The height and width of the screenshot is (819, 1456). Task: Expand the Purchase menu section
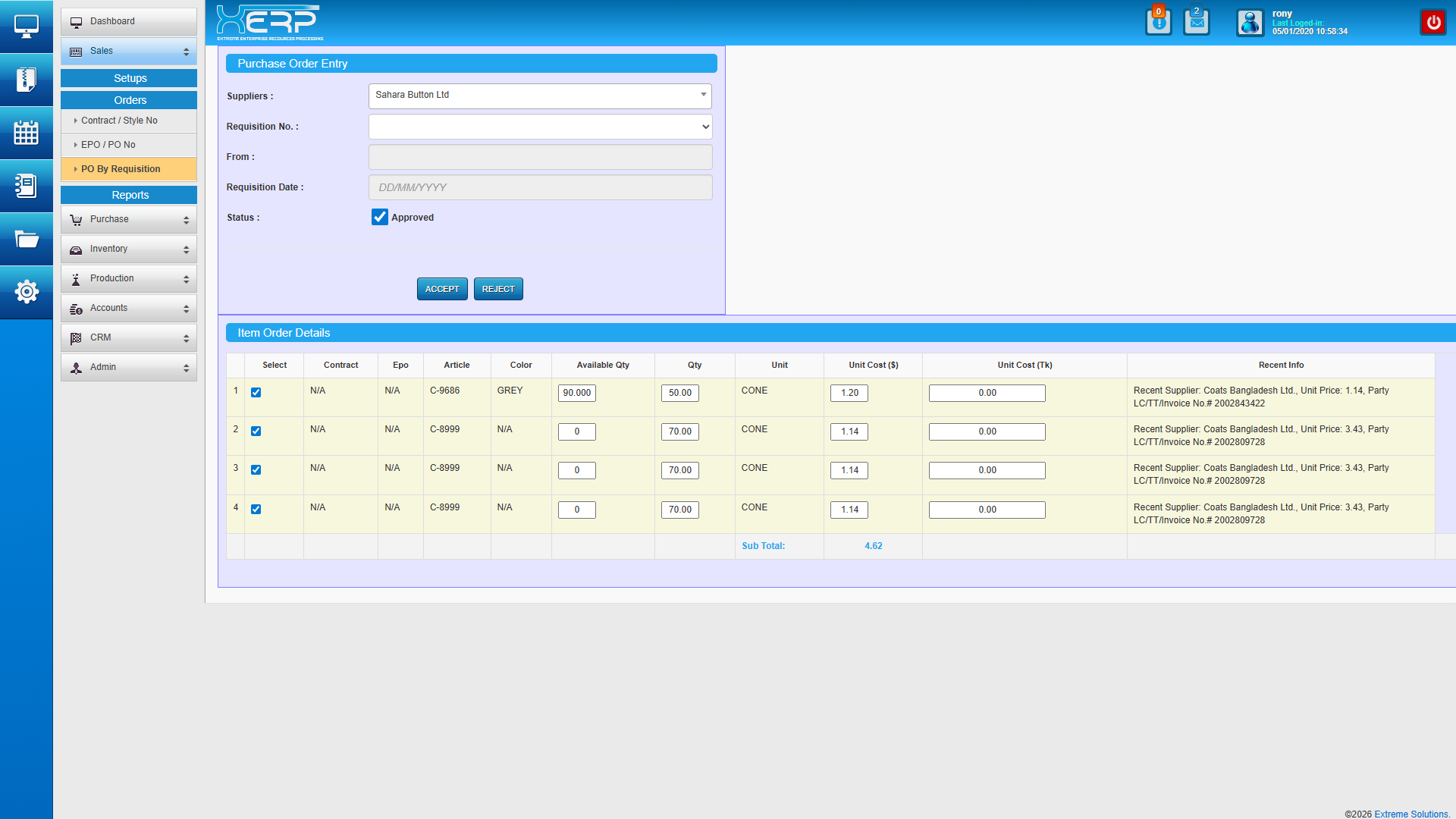click(129, 220)
